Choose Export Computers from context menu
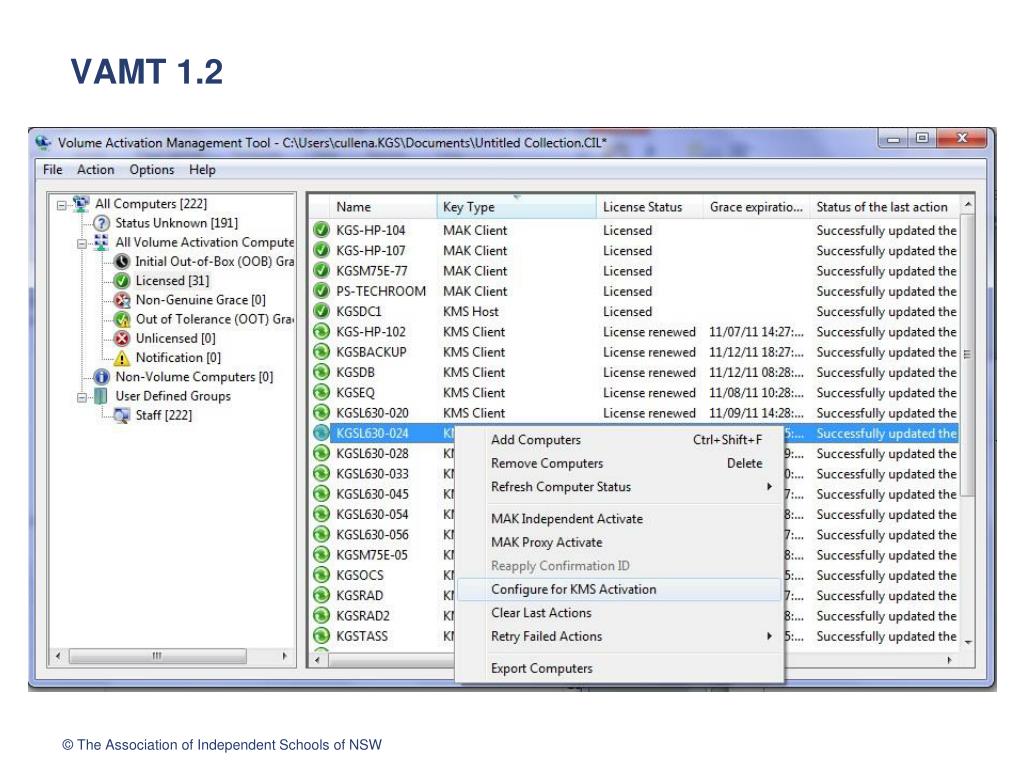This screenshot has height=768, width=1024. coord(619,668)
